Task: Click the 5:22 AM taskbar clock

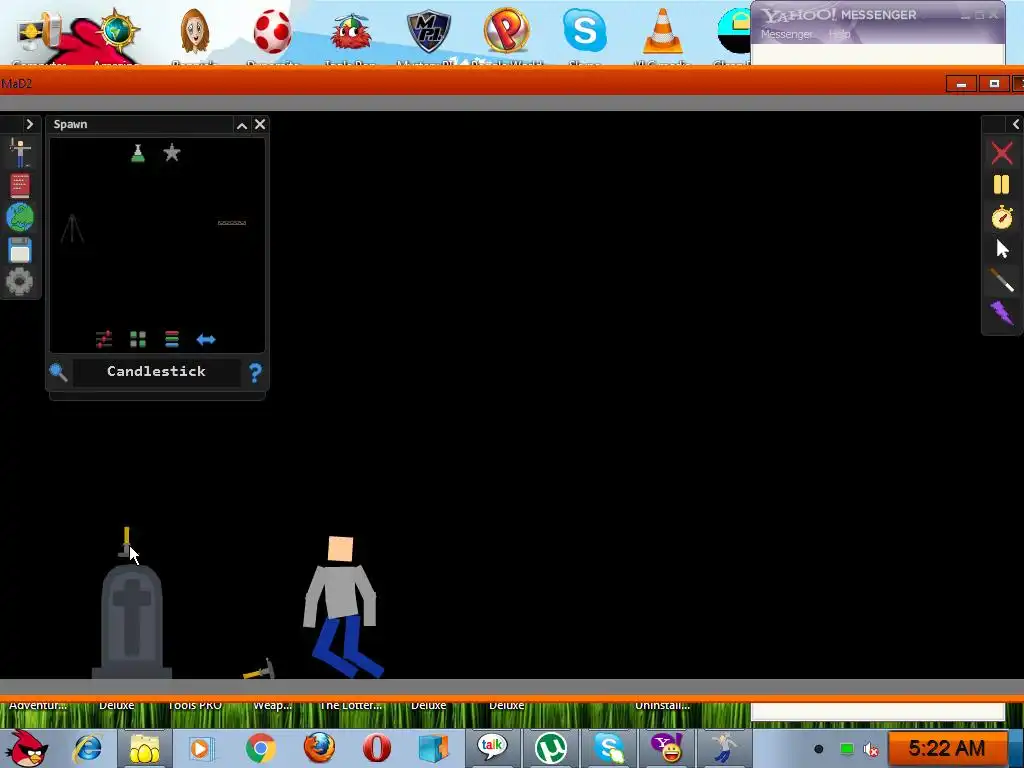Action: click(x=946, y=748)
